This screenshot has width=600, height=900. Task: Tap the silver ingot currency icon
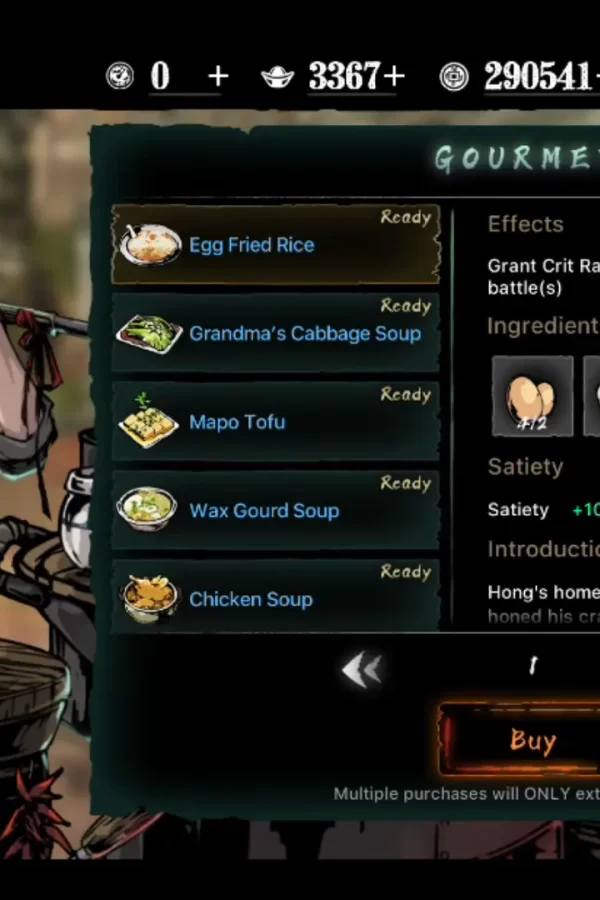pyautogui.click(x=277, y=76)
